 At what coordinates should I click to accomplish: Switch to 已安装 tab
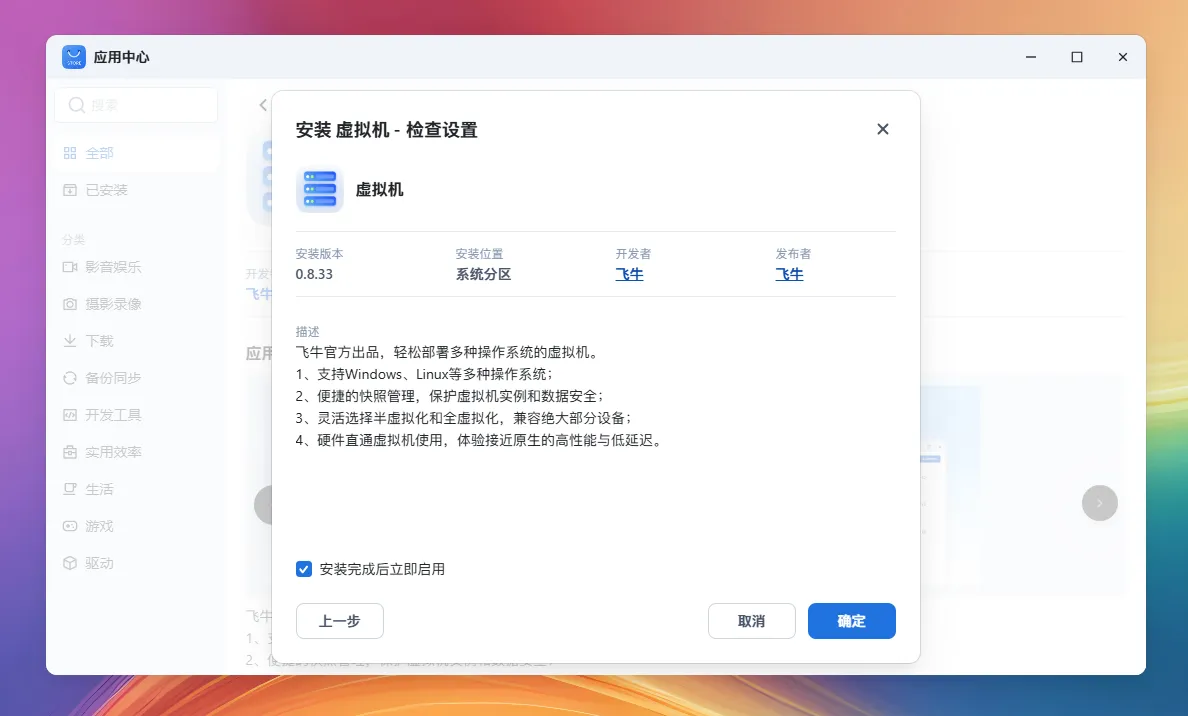(x=106, y=190)
